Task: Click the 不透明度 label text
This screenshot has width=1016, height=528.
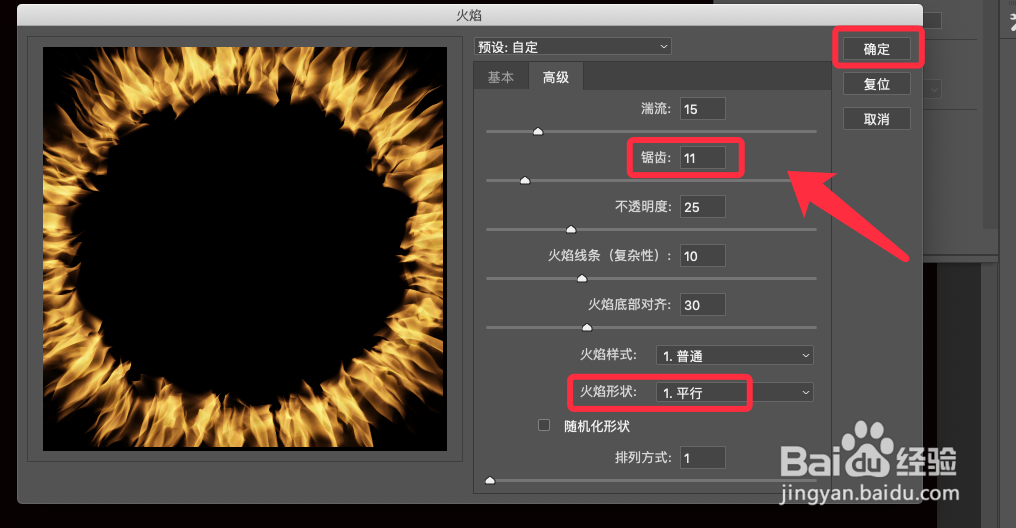Action: pyautogui.click(x=643, y=207)
